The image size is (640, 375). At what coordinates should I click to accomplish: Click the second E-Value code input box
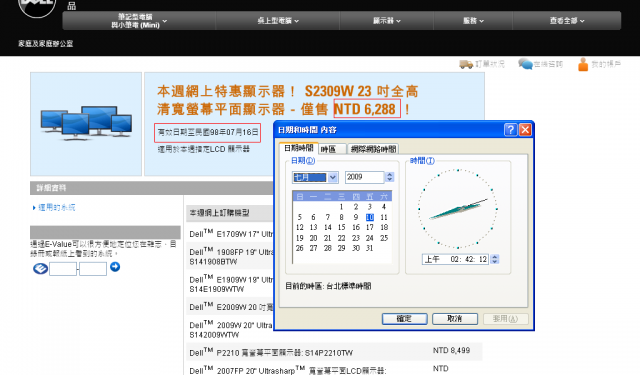93,268
